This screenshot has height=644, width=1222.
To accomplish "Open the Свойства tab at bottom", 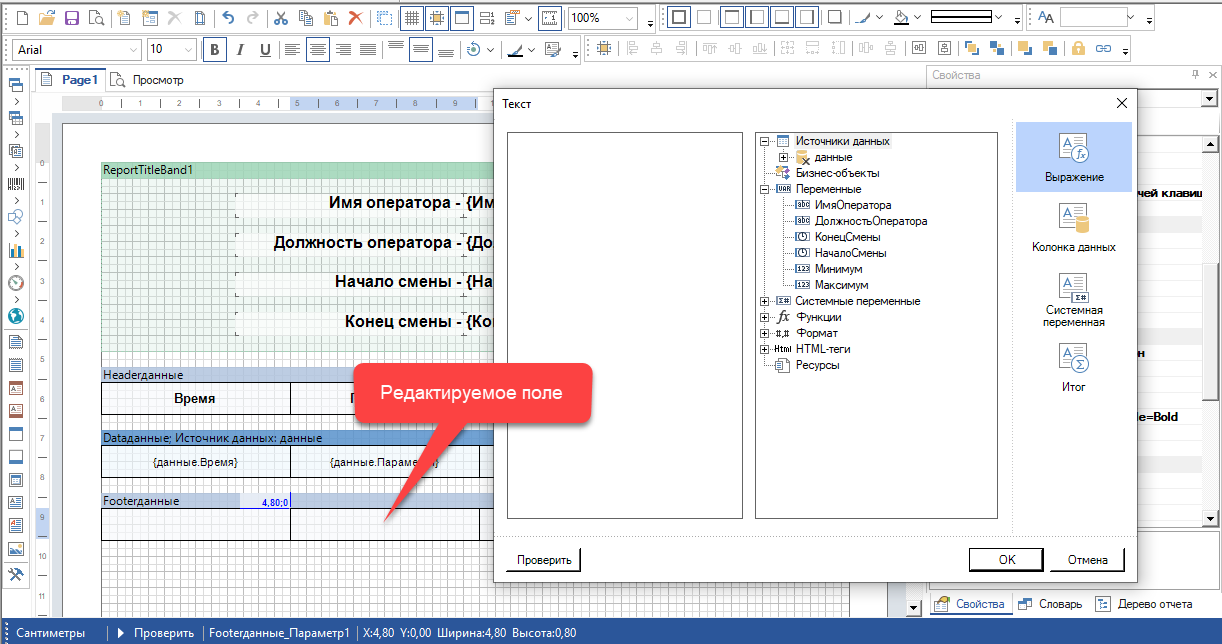I will [969, 604].
